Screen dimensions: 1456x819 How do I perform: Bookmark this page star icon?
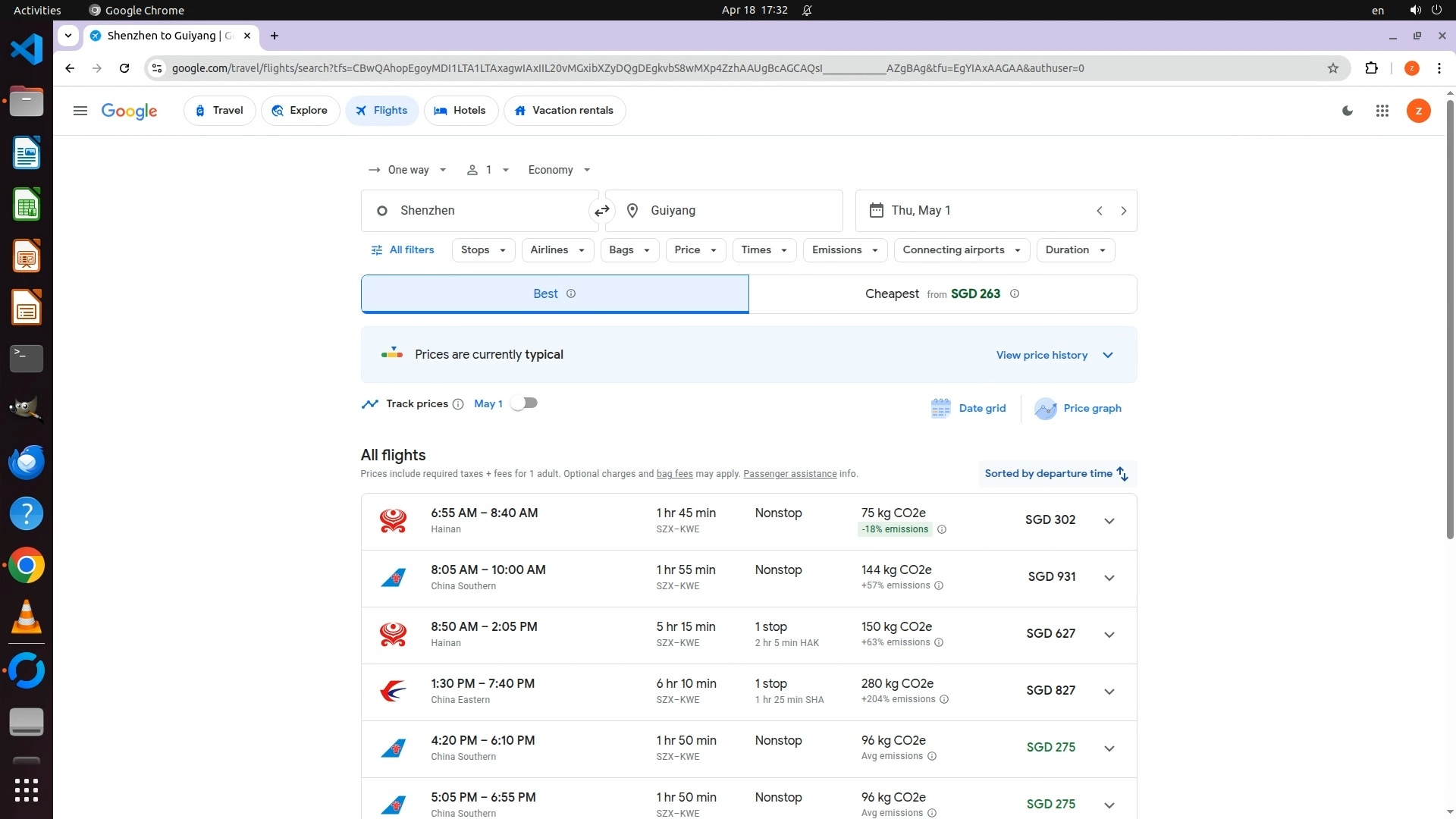click(x=1332, y=68)
